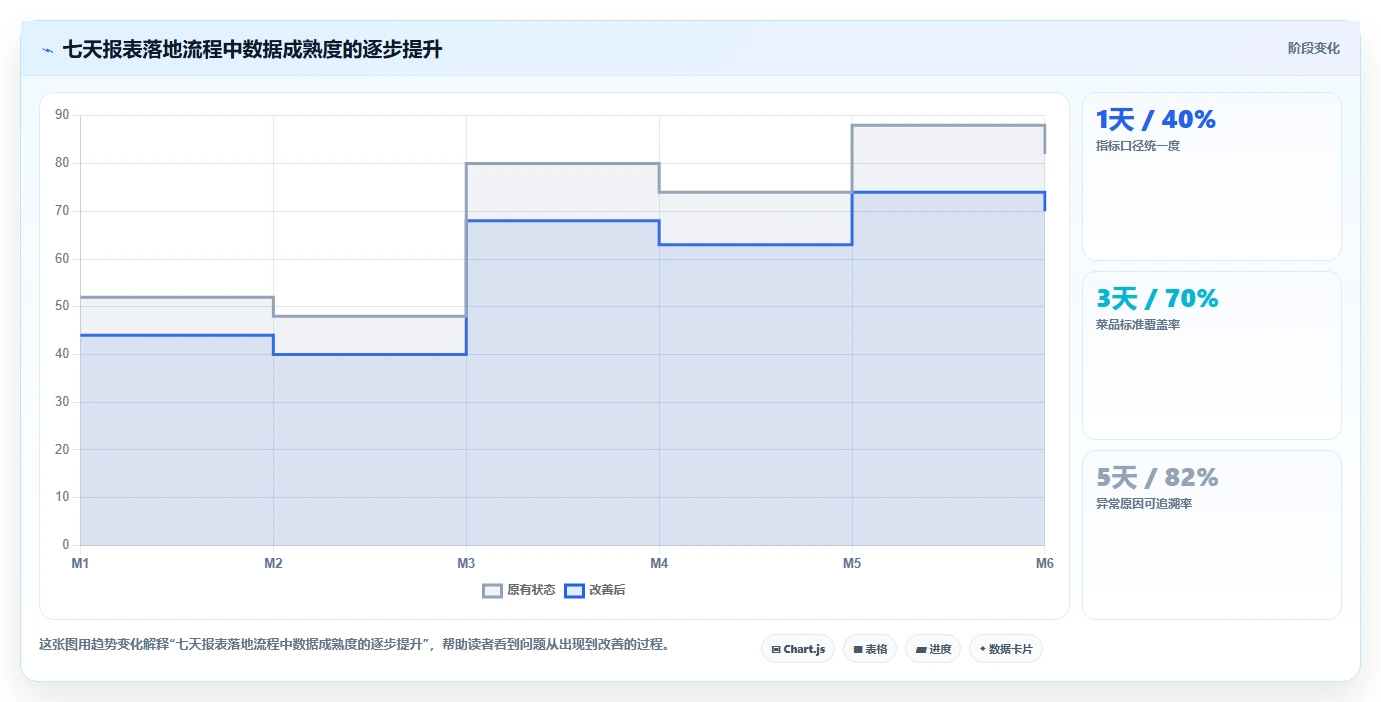Click the M3 x-axis label
Image resolution: width=1381 pixels, height=702 pixels.
tap(466, 564)
